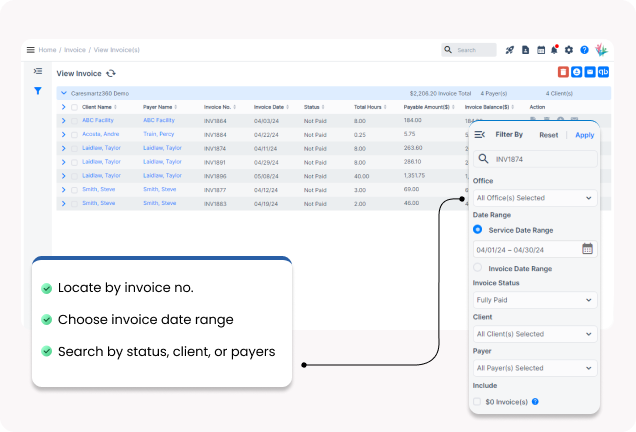Open the settings gear icon
The width and height of the screenshot is (636, 432).
[x=569, y=50]
